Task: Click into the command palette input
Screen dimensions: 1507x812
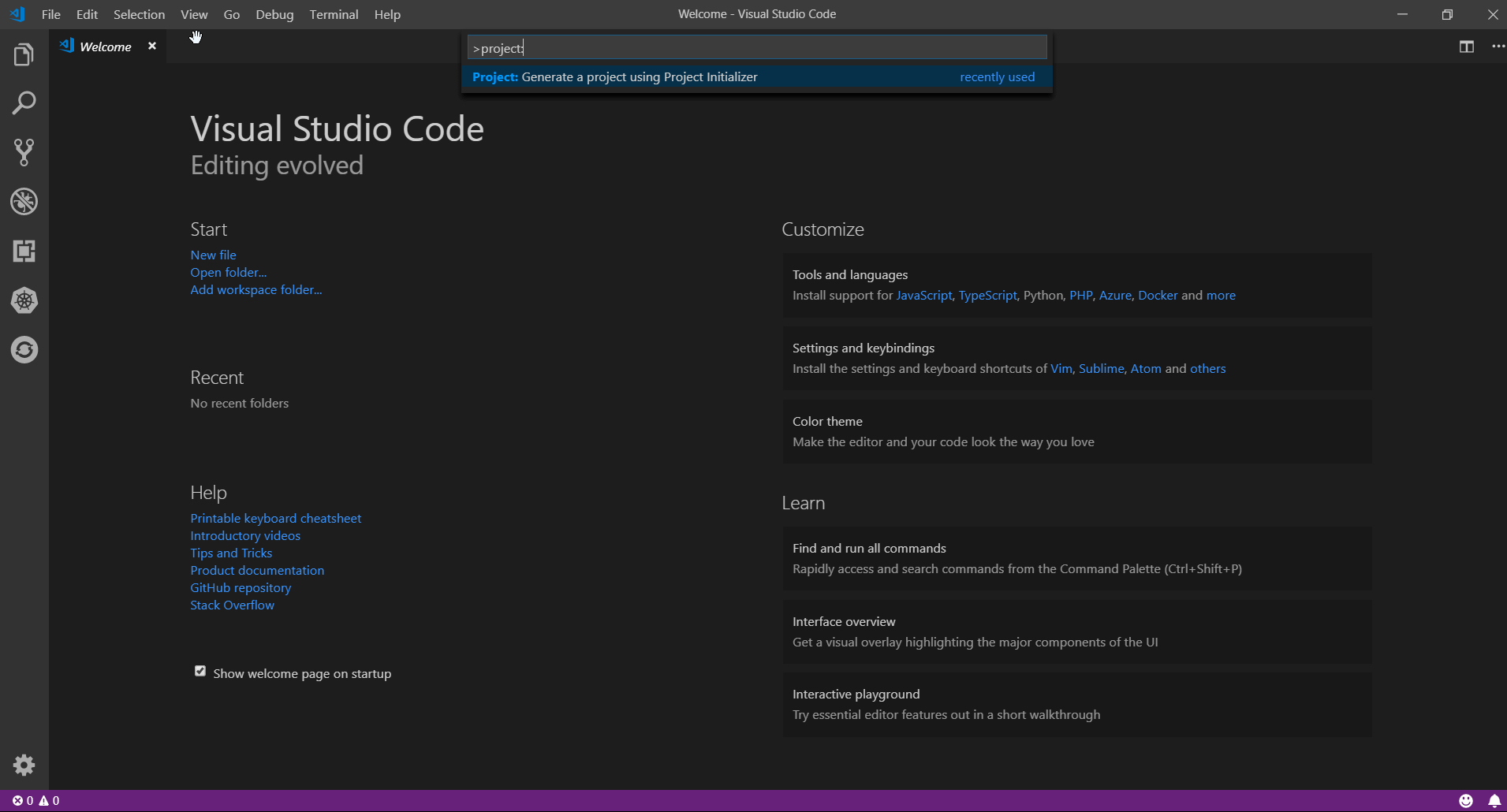Action: point(757,48)
